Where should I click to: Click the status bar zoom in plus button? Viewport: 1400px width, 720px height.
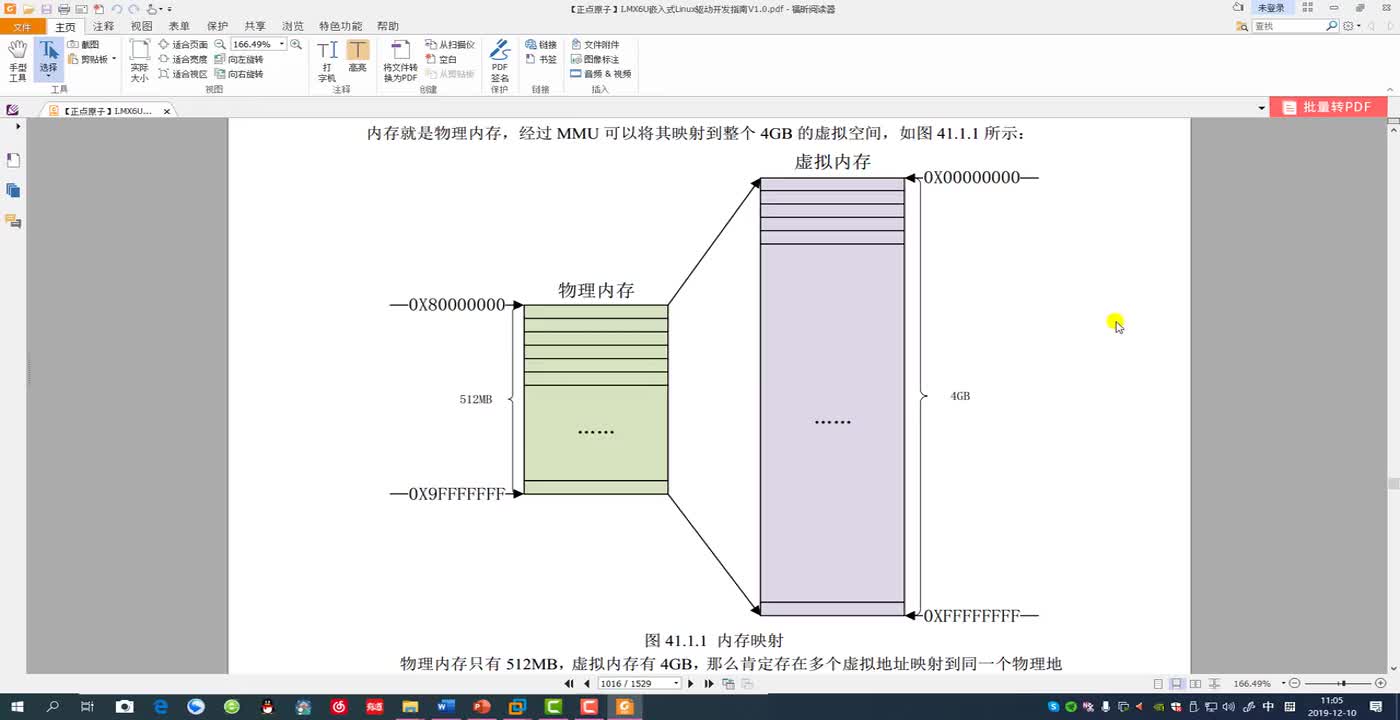point(1381,684)
